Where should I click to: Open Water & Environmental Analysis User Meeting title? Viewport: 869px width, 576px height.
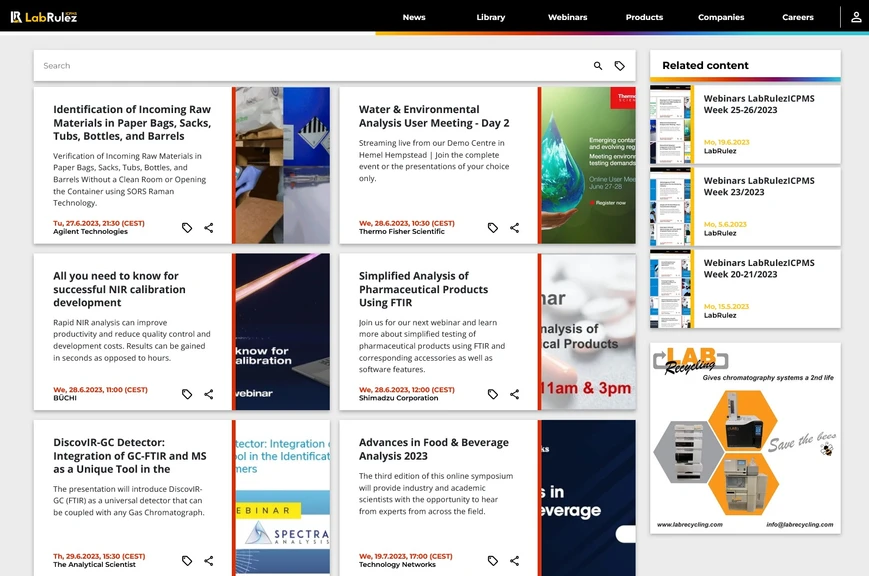(x=434, y=116)
